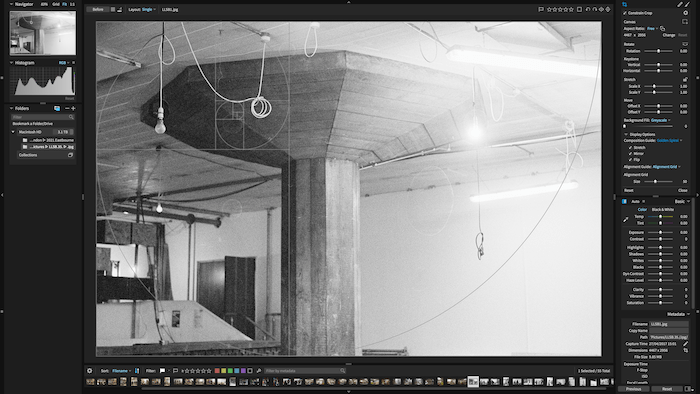The width and height of the screenshot is (700, 394).
Task: Uncheck the Stretch guide option
Action: point(630,147)
